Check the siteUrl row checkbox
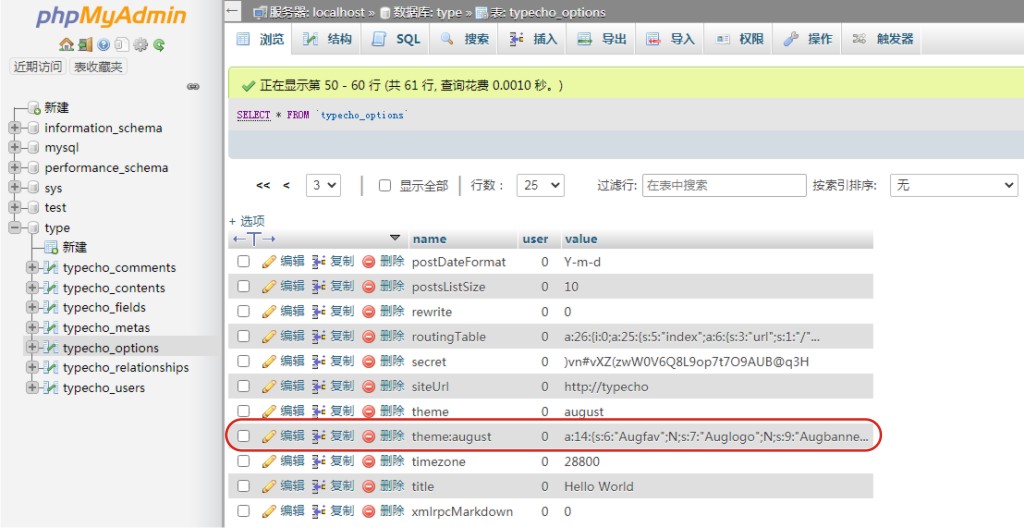Viewport: 1024px width, 528px height. coord(244,386)
